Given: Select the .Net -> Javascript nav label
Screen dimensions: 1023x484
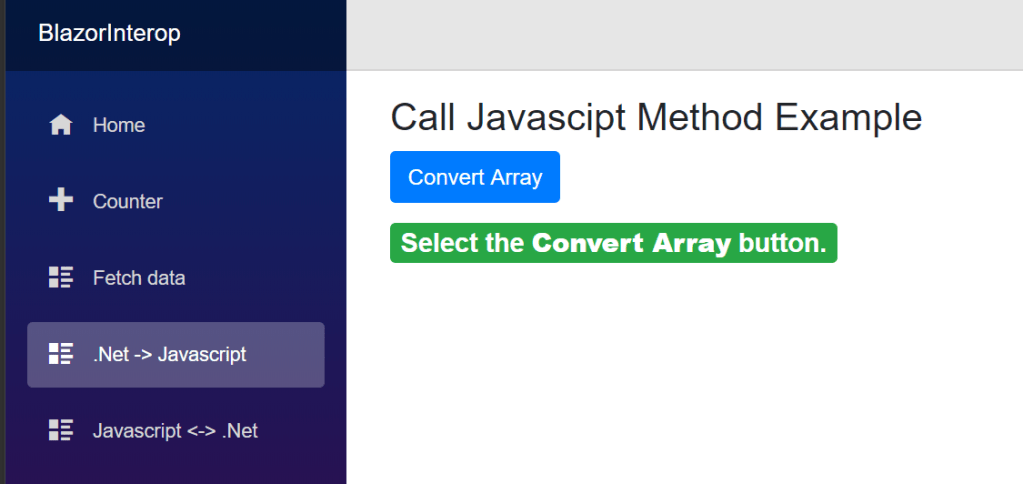Looking at the screenshot, I should tap(169, 354).
